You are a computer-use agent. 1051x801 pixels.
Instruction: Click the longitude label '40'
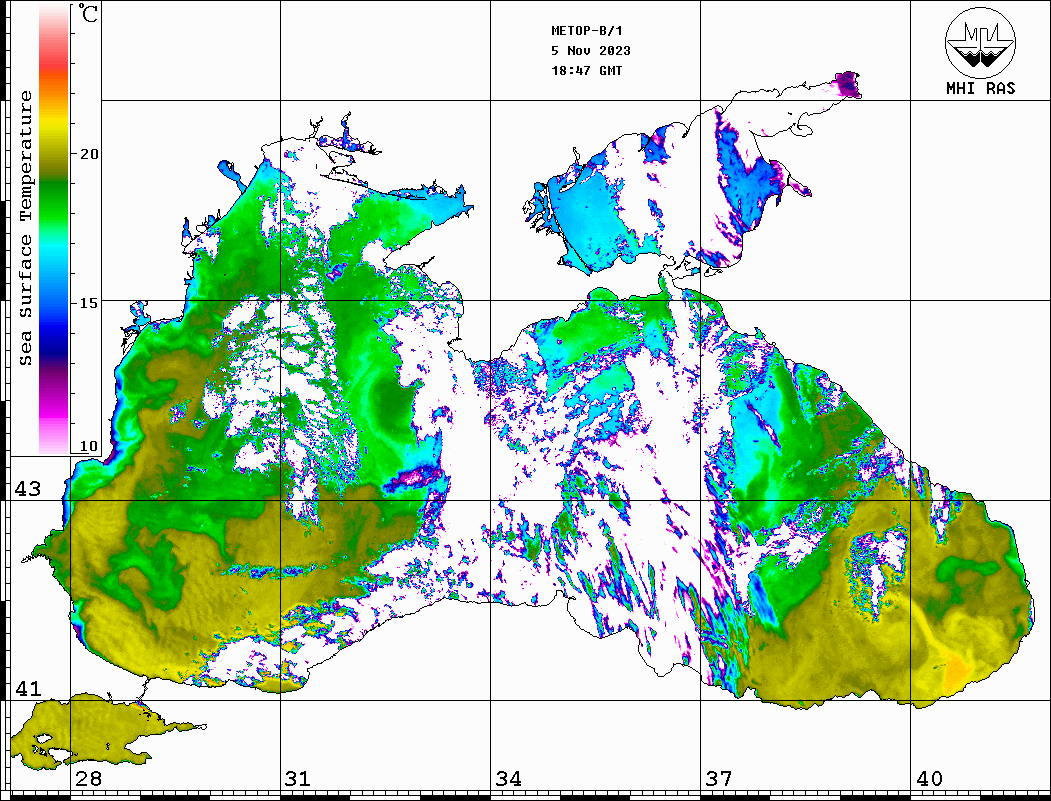point(929,778)
